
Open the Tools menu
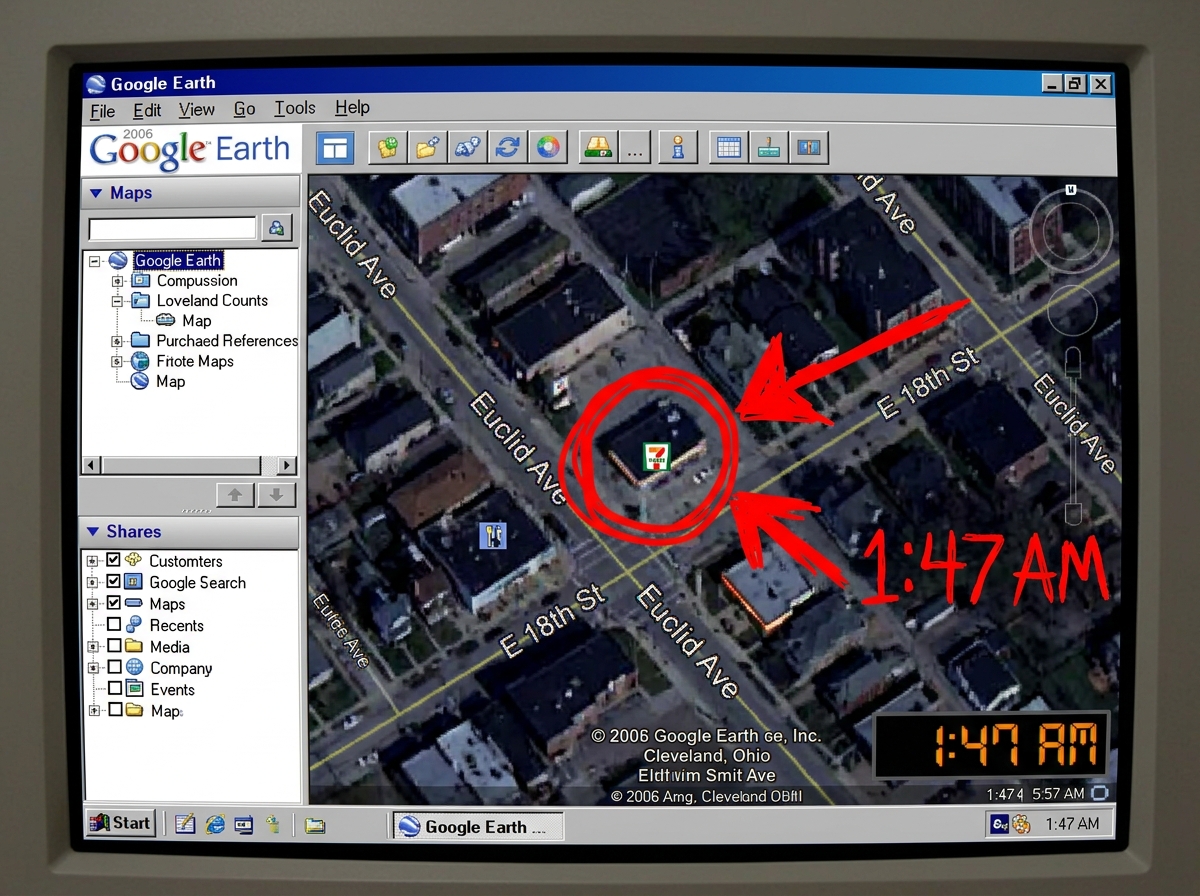point(294,108)
